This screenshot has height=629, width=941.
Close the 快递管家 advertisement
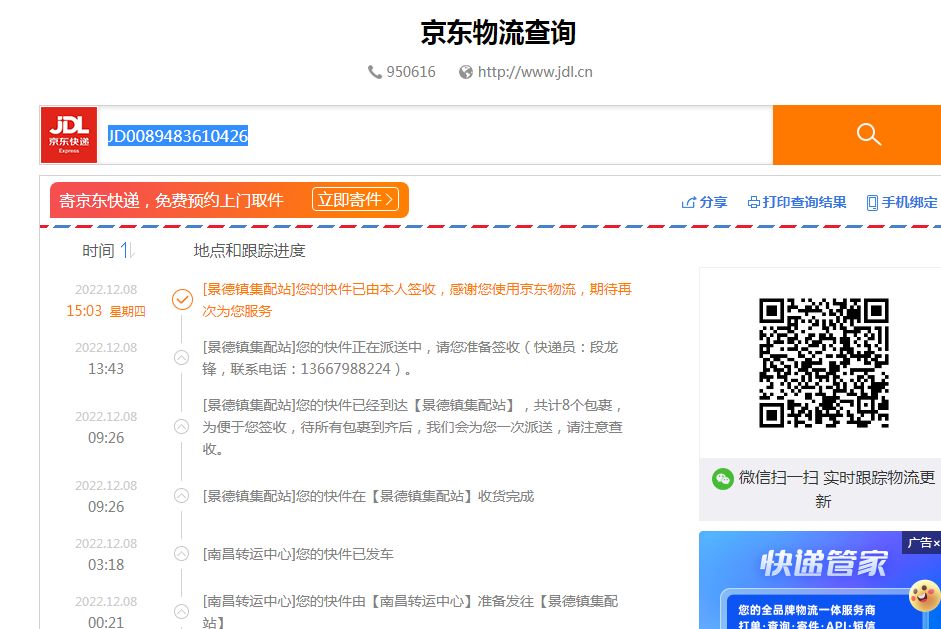click(x=936, y=543)
